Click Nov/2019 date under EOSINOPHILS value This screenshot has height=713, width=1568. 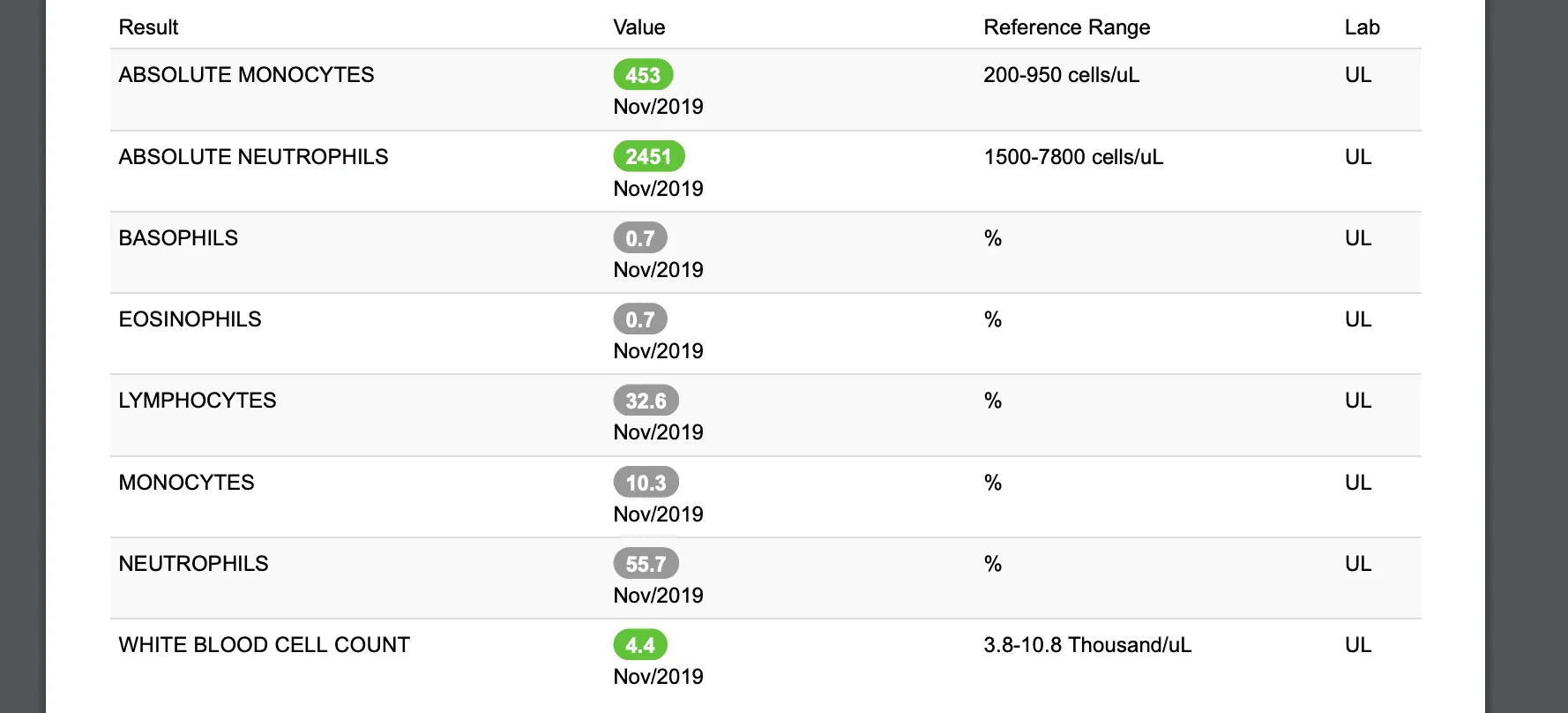tap(659, 351)
